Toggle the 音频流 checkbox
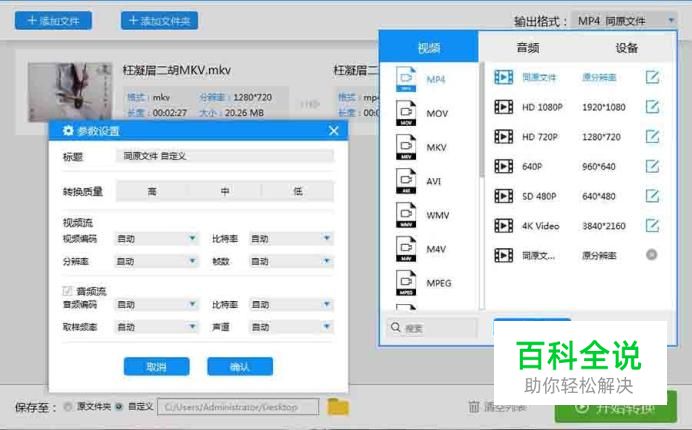The image size is (692, 430). point(67,290)
